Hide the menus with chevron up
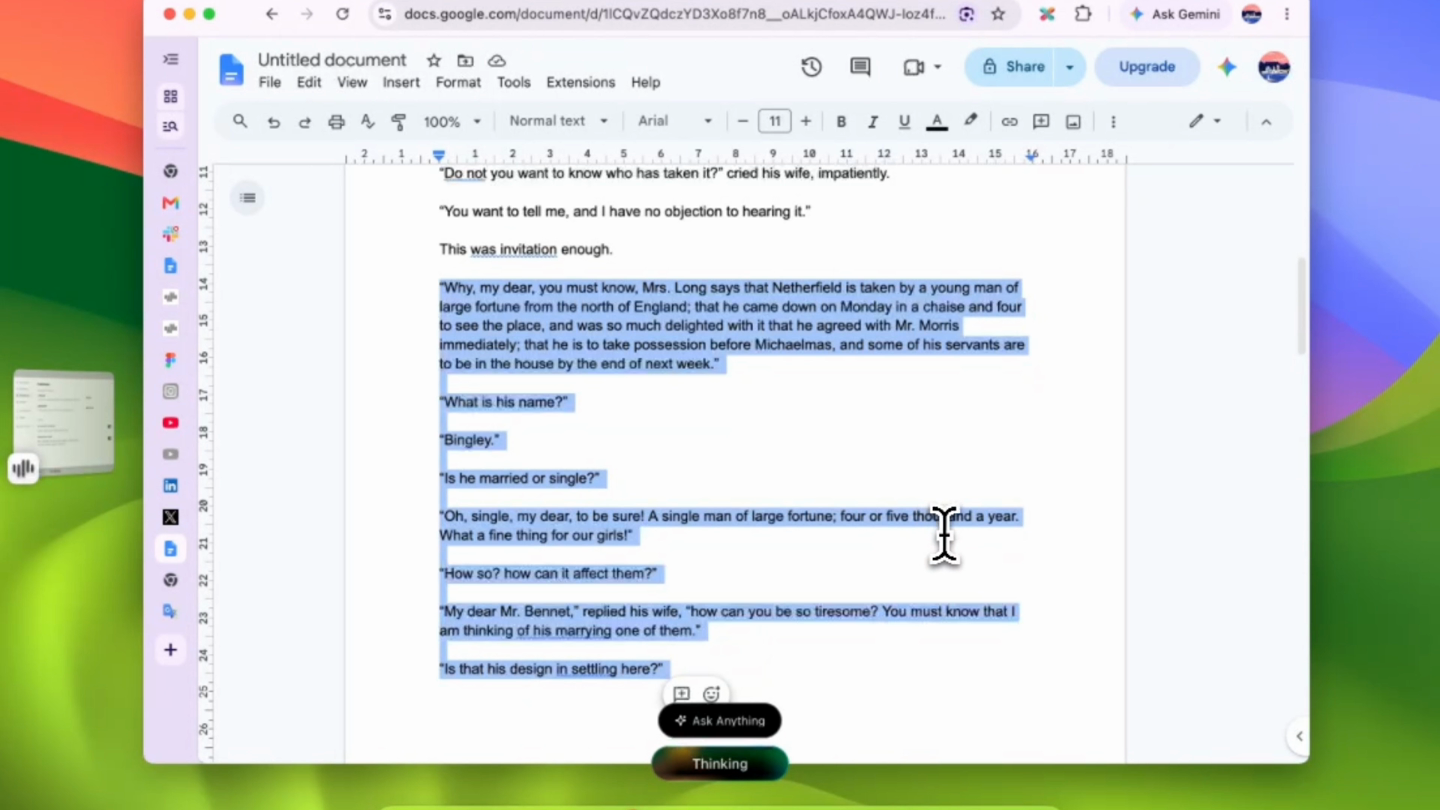This screenshot has width=1440, height=810. [1266, 122]
